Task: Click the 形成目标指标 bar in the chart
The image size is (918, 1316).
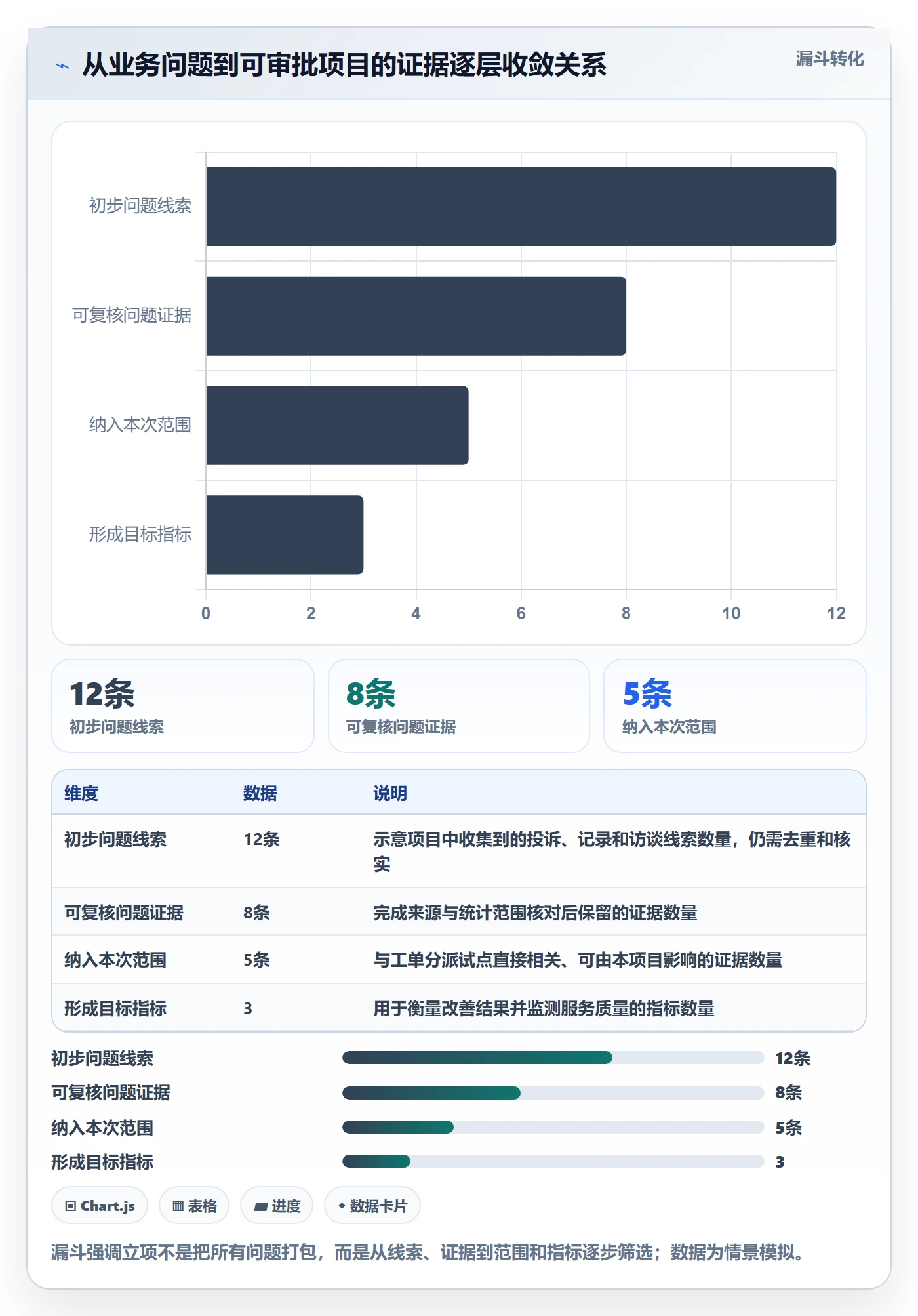Action: click(x=285, y=535)
